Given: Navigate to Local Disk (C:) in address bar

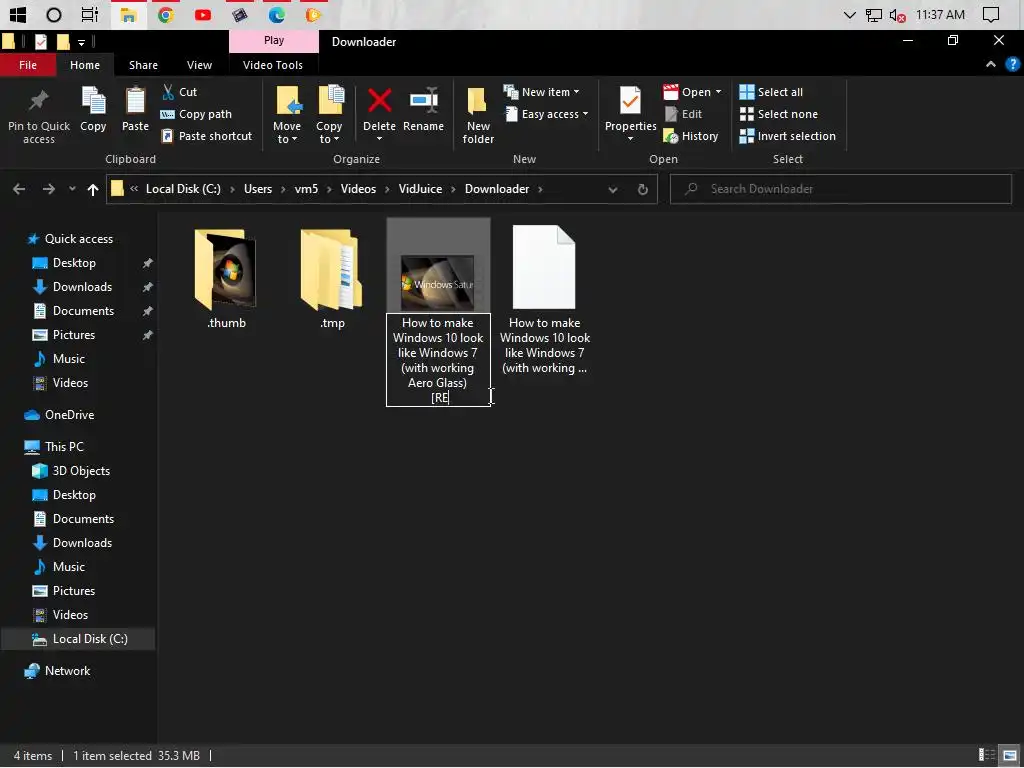Looking at the screenshot, I should click(x=183, y=189).
